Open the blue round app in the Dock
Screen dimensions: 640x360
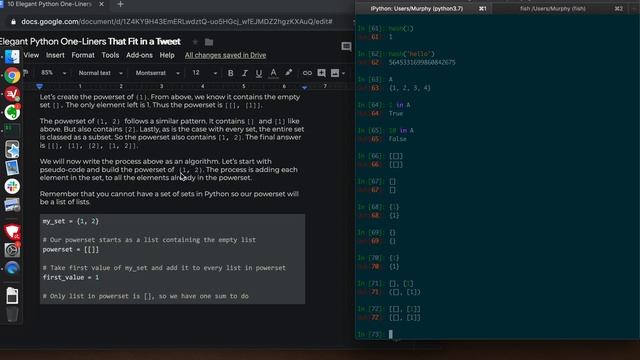coord(12,268)
